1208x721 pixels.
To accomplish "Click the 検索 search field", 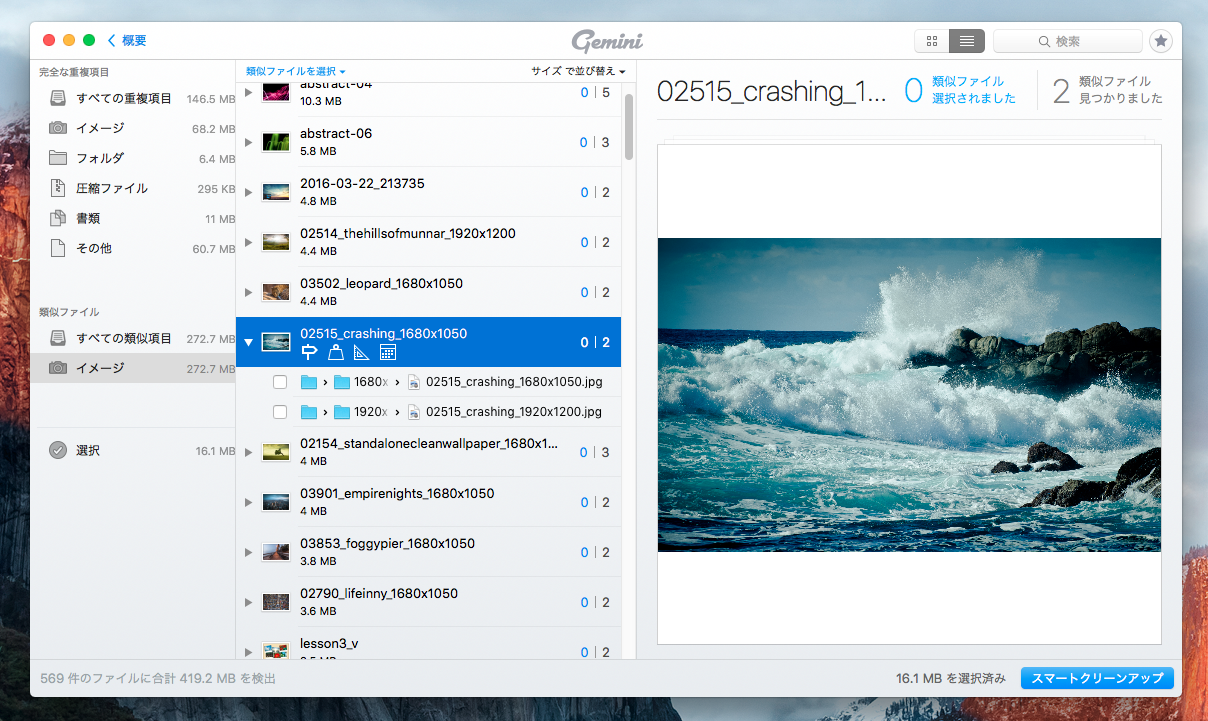I will 1068,41.
